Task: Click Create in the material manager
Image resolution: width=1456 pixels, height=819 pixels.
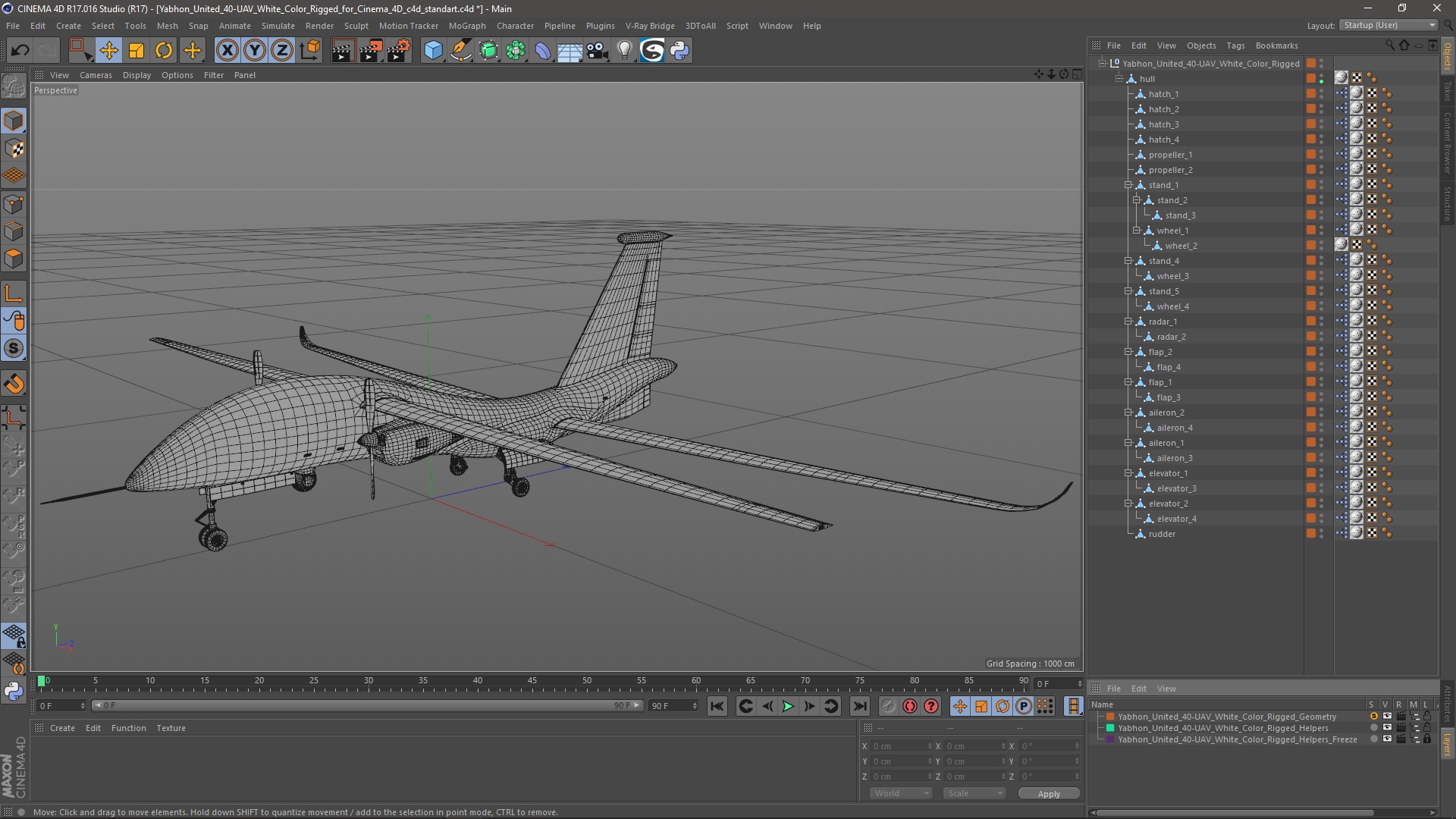Action: (62, 728)
